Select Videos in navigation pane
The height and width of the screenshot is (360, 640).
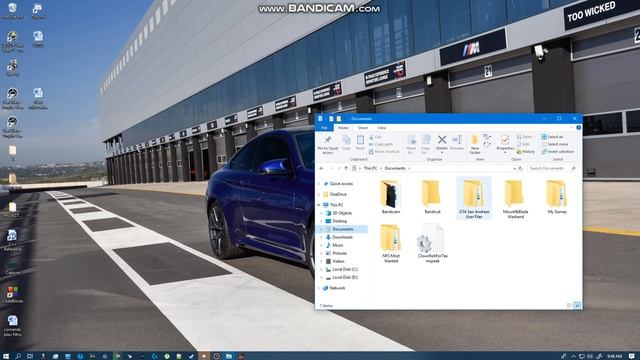(x=338, y=261)
